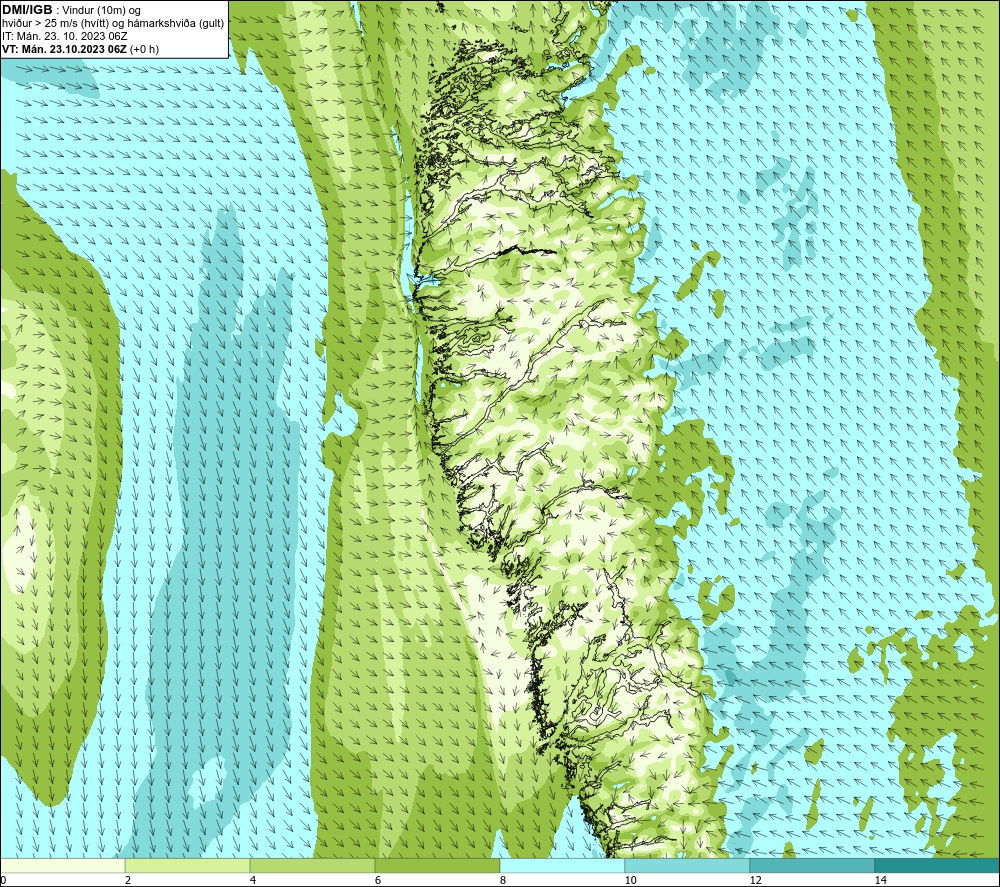
Task: Click the "IT: Mán. 23. 10. 2023 06Z" line
Action: click(65, 36)
